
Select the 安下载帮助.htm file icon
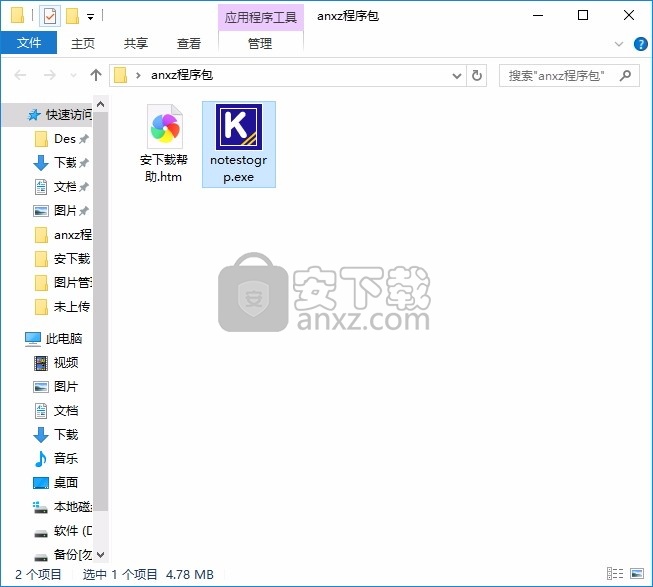[x=165, y=127]
